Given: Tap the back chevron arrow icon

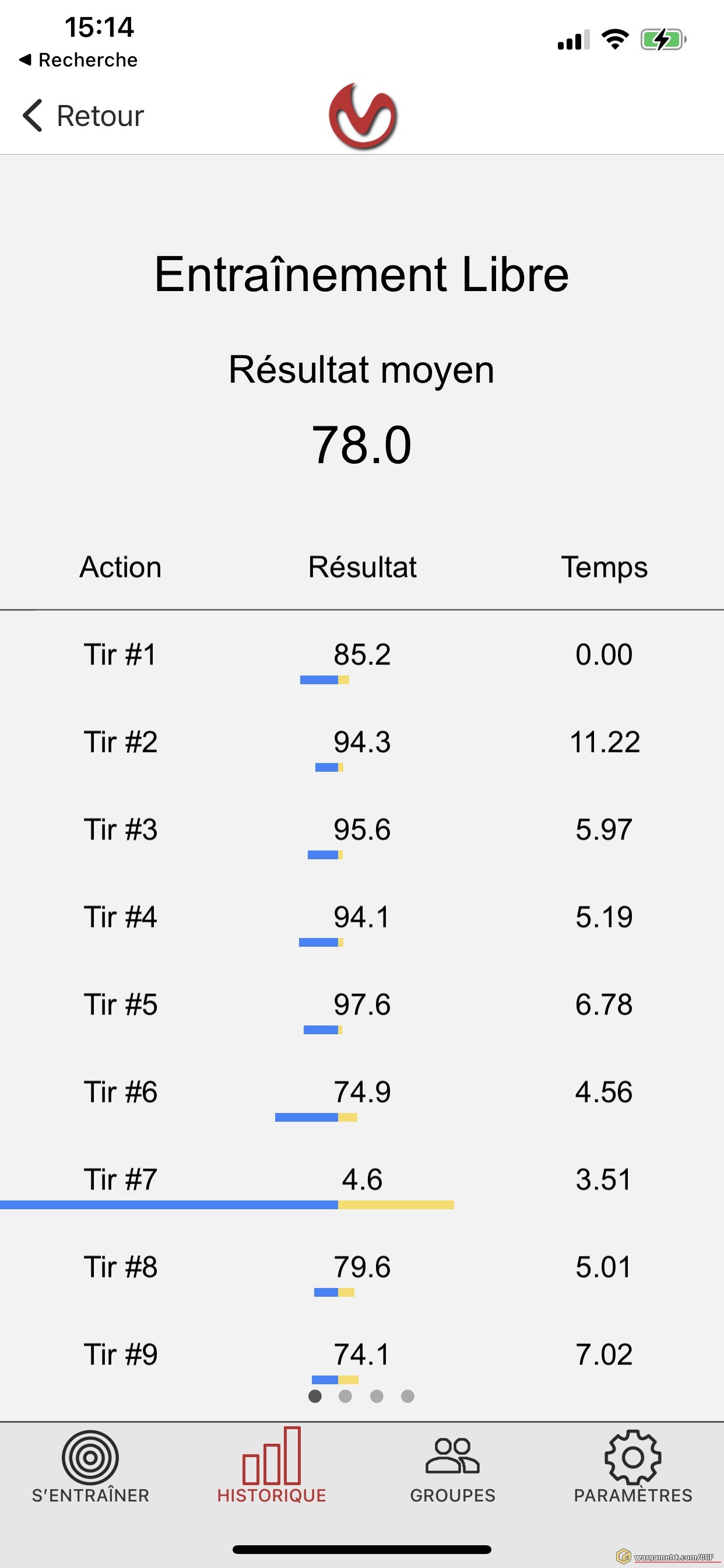Looking at the screenshot, I should (32, 116).
